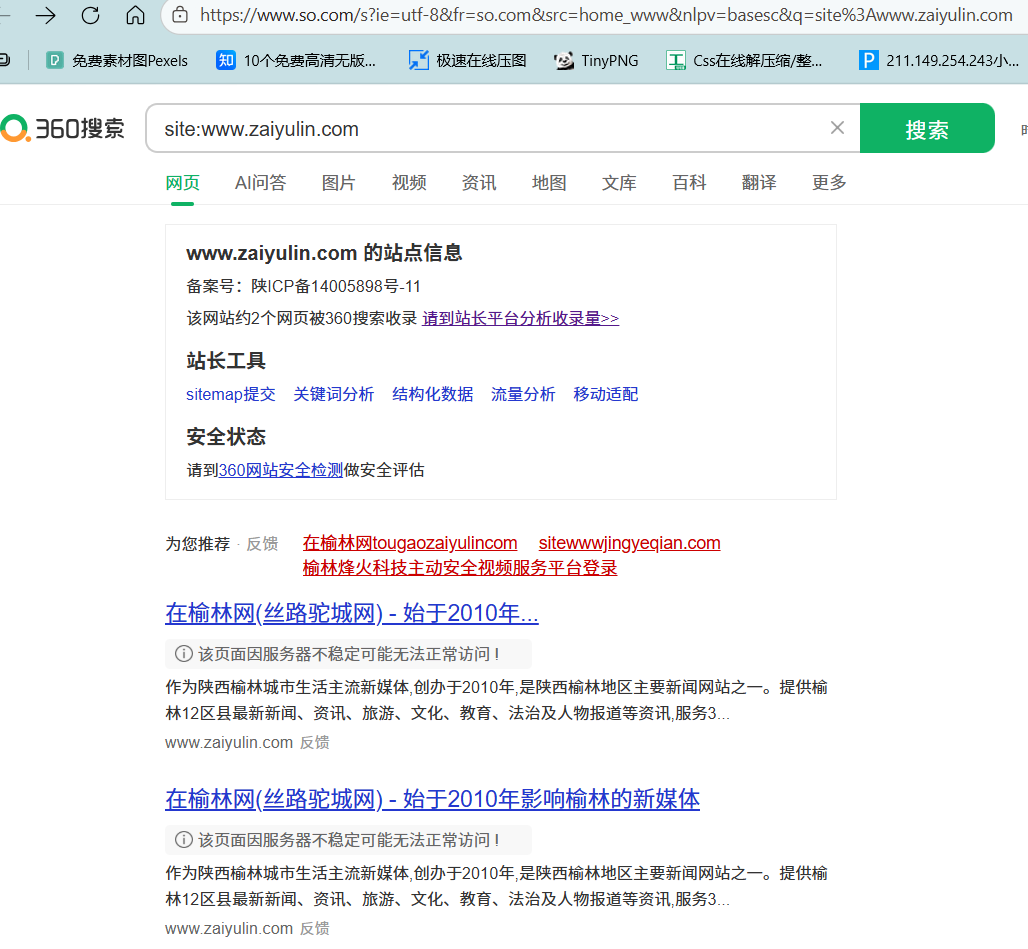Open the 结构化数据 tool link
The image size is (1028, 949).
click(x=433, y=394)
